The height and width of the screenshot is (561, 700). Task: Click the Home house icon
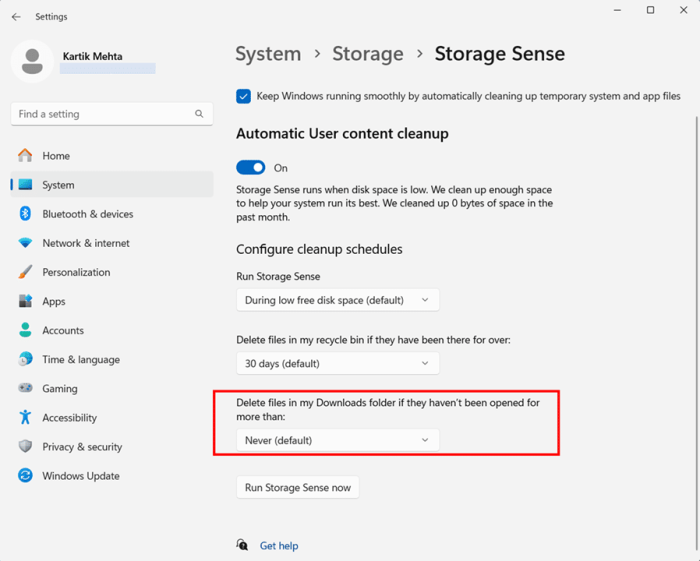coord(25,155)
